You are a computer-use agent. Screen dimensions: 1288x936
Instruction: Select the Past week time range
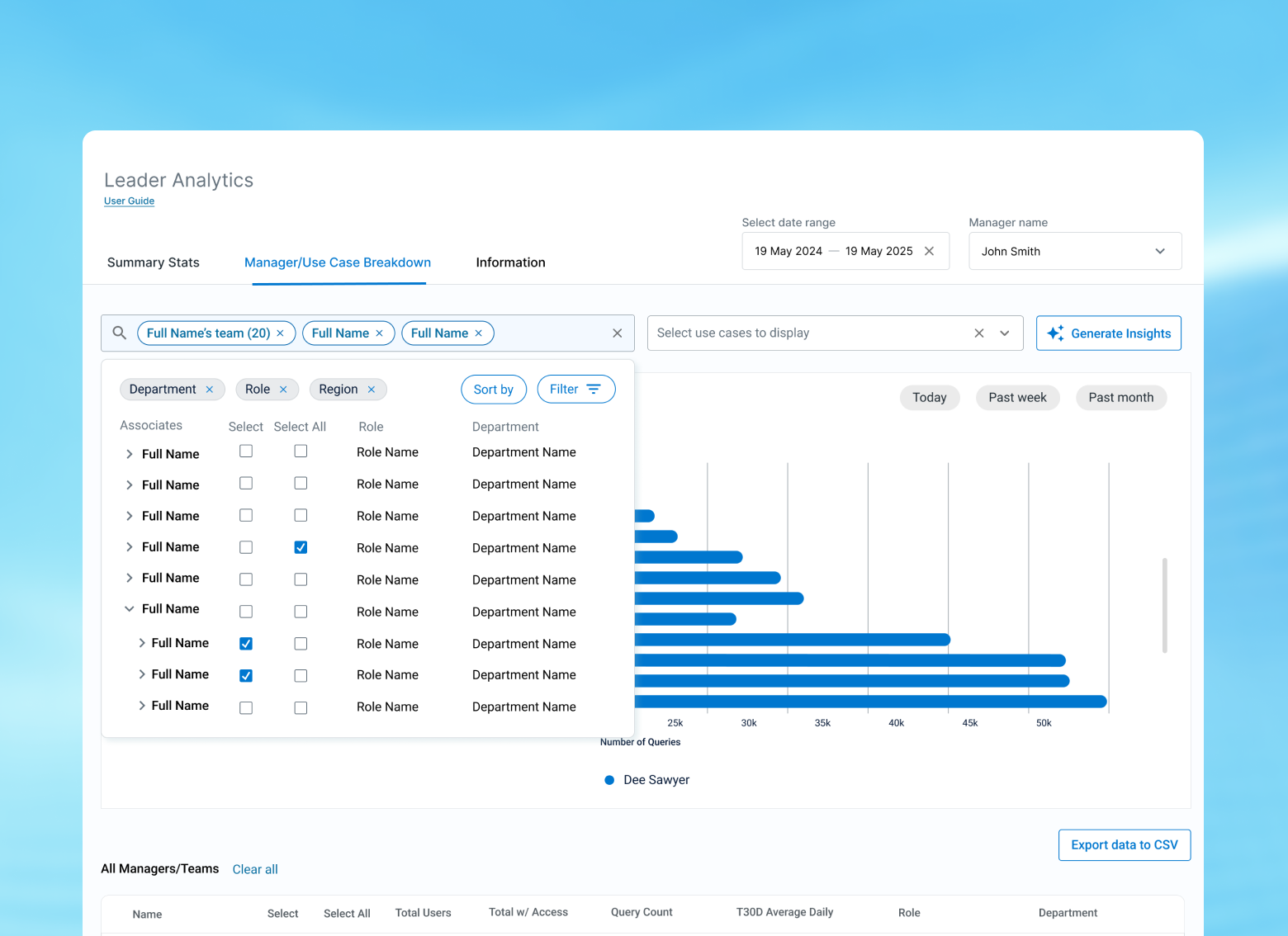pos(1017,398)
